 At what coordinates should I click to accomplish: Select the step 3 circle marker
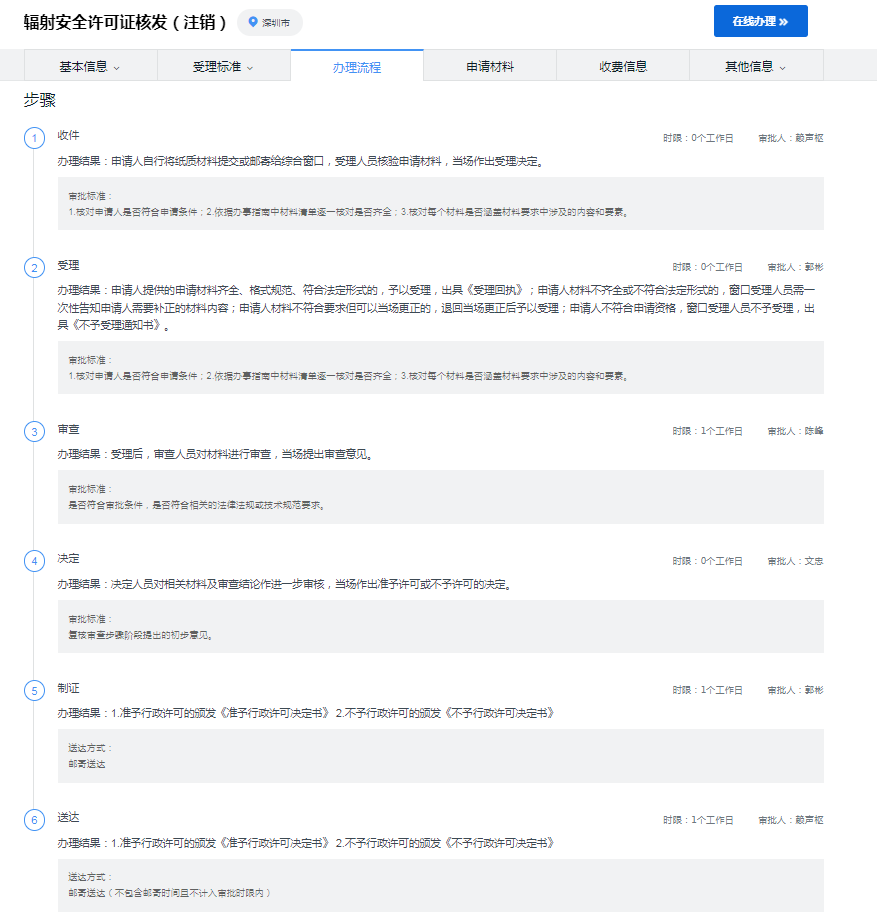coord(35,432)
